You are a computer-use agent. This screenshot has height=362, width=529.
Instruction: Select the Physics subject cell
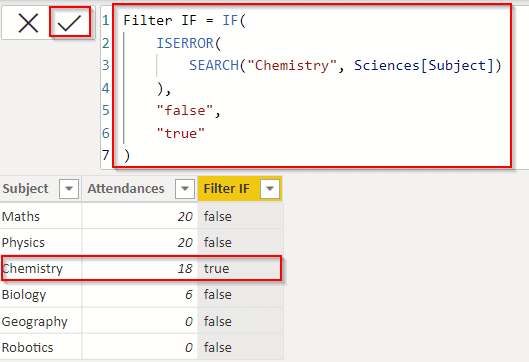pyautogui.click(x=40, y=242)
